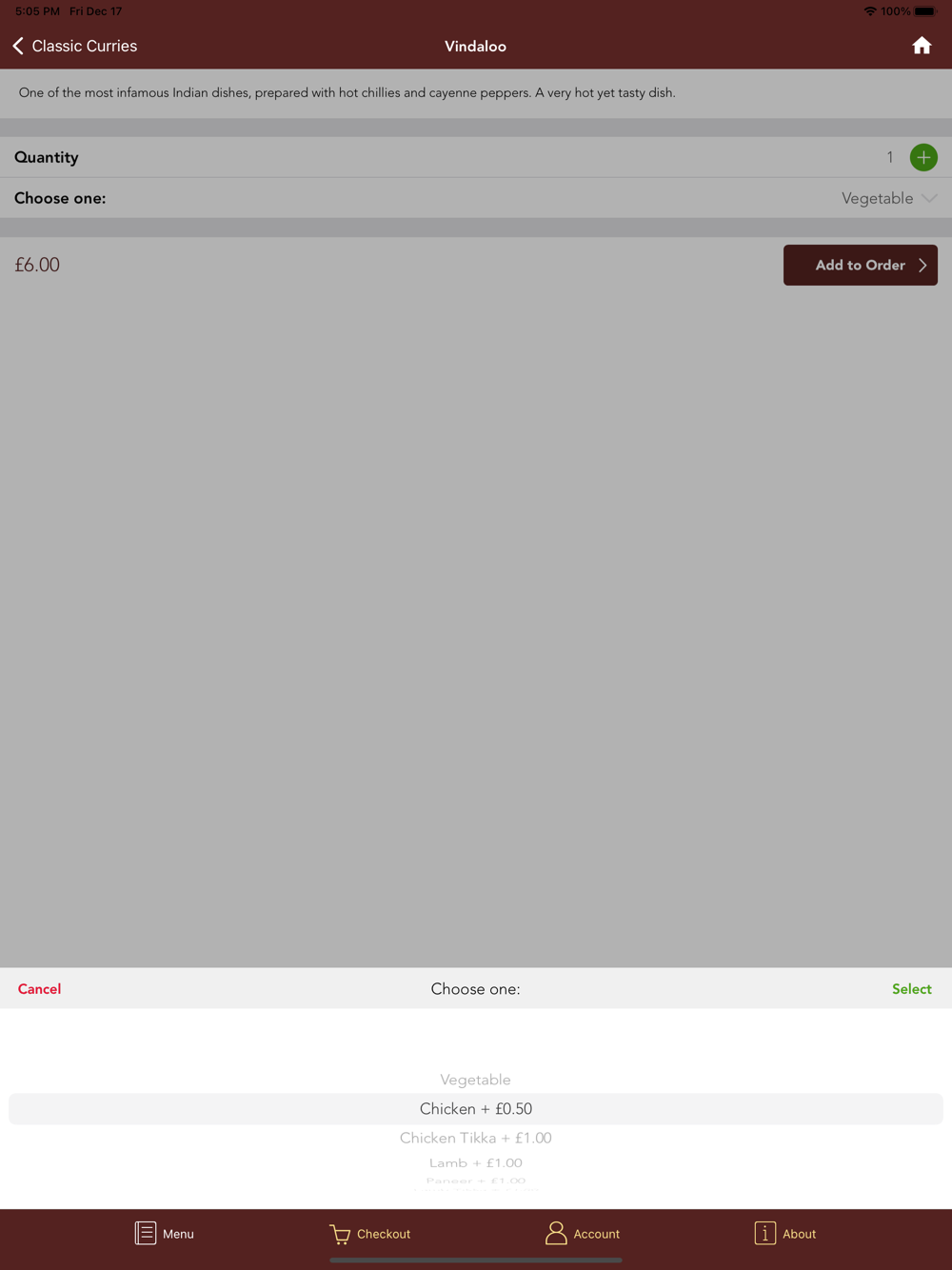The height and width of the screenshot is (1270, 952).
Task: Choose Chicken + £0.50 option
Action: click(476, 1109)
